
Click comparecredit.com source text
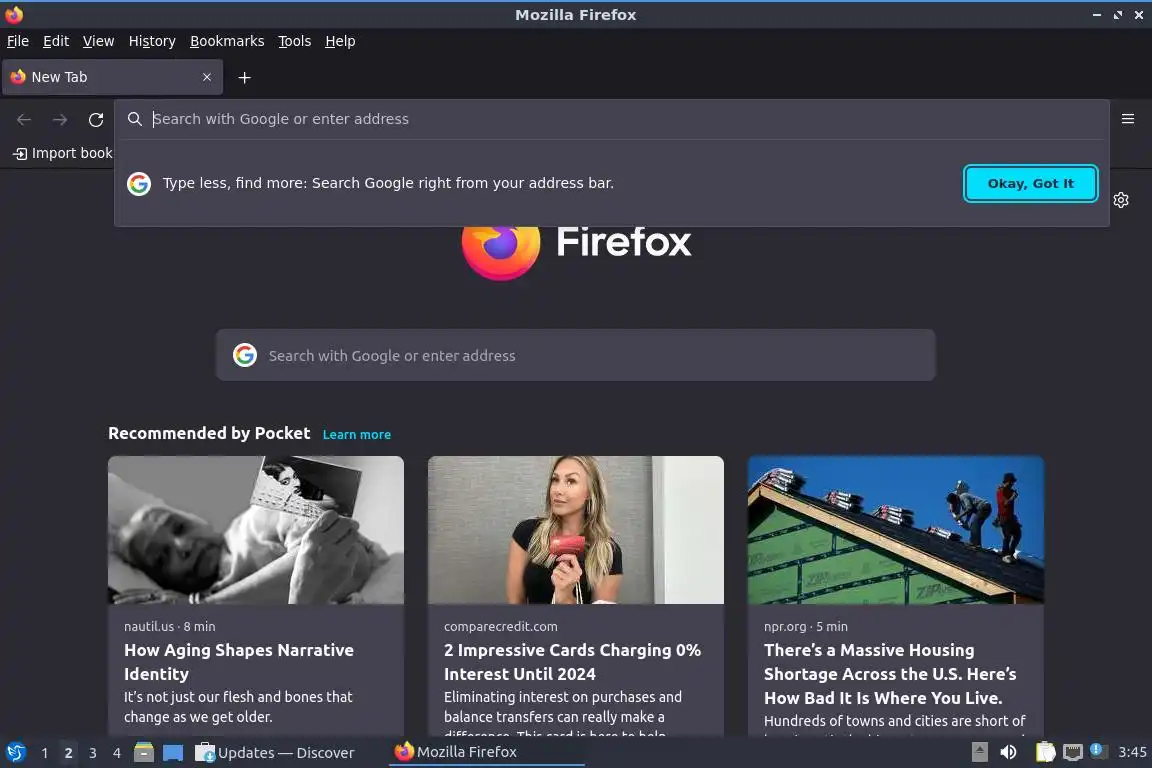tap(500, 626)
